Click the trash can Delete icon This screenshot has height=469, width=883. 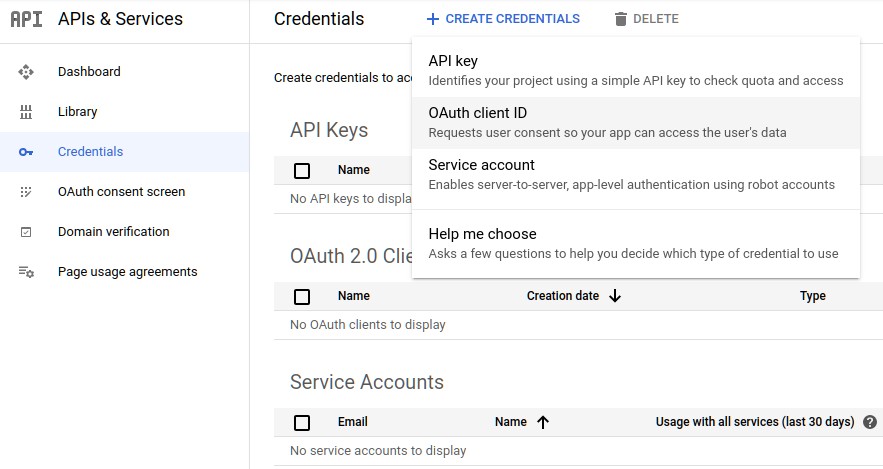pyautogui.click(x=621, y=19)
